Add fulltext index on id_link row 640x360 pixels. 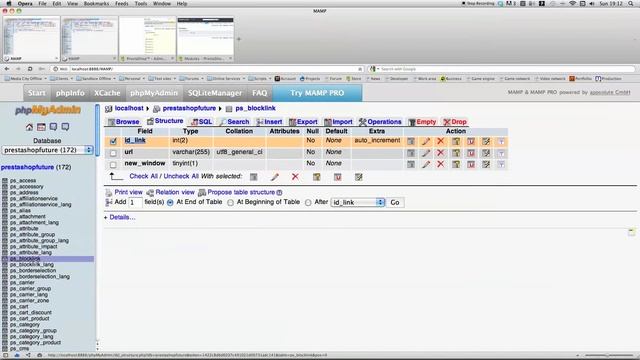pos(501,141)
